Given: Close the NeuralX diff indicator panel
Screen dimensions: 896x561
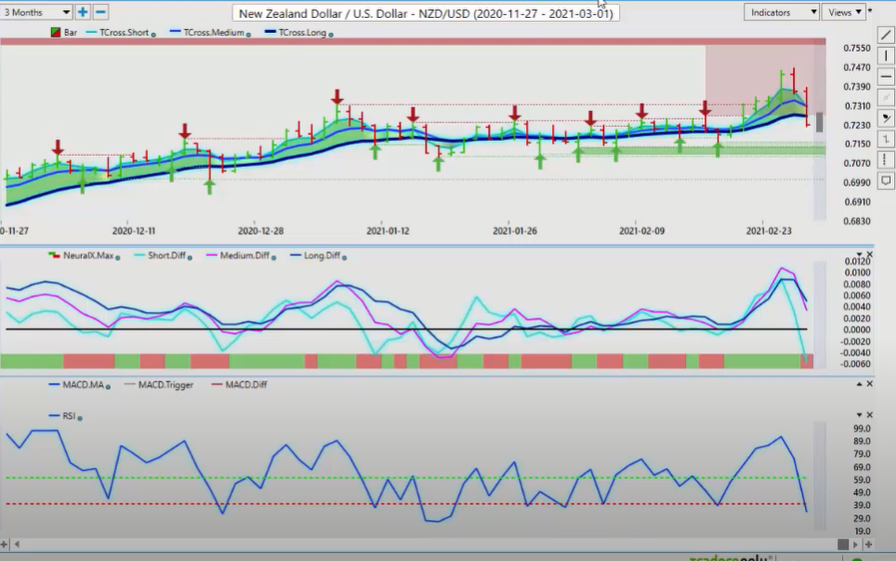Looking at the screenshot, I should [870, 254].
